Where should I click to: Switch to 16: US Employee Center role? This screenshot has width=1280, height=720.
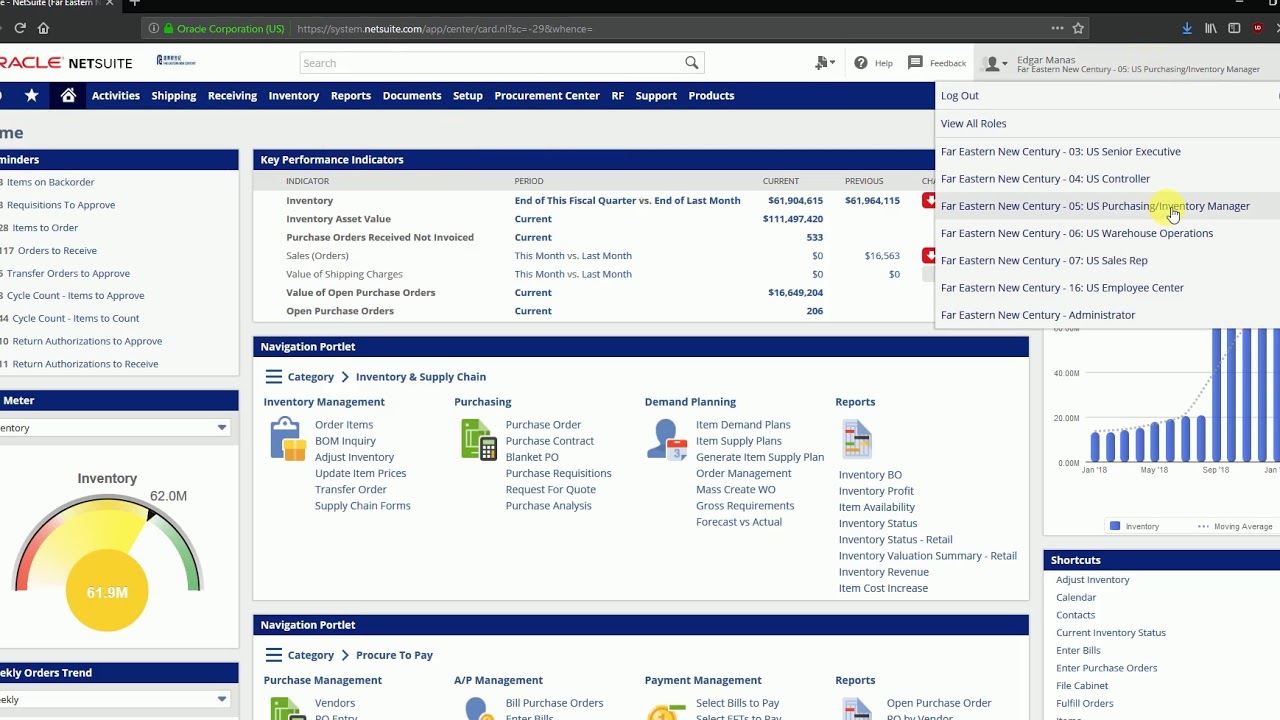1063,288
